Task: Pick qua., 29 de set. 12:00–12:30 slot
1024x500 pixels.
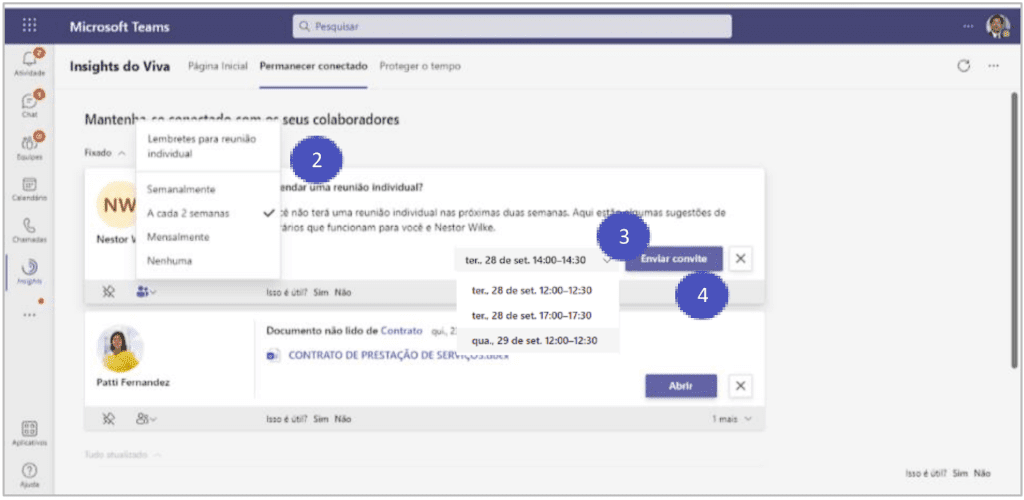Action: 537,340
